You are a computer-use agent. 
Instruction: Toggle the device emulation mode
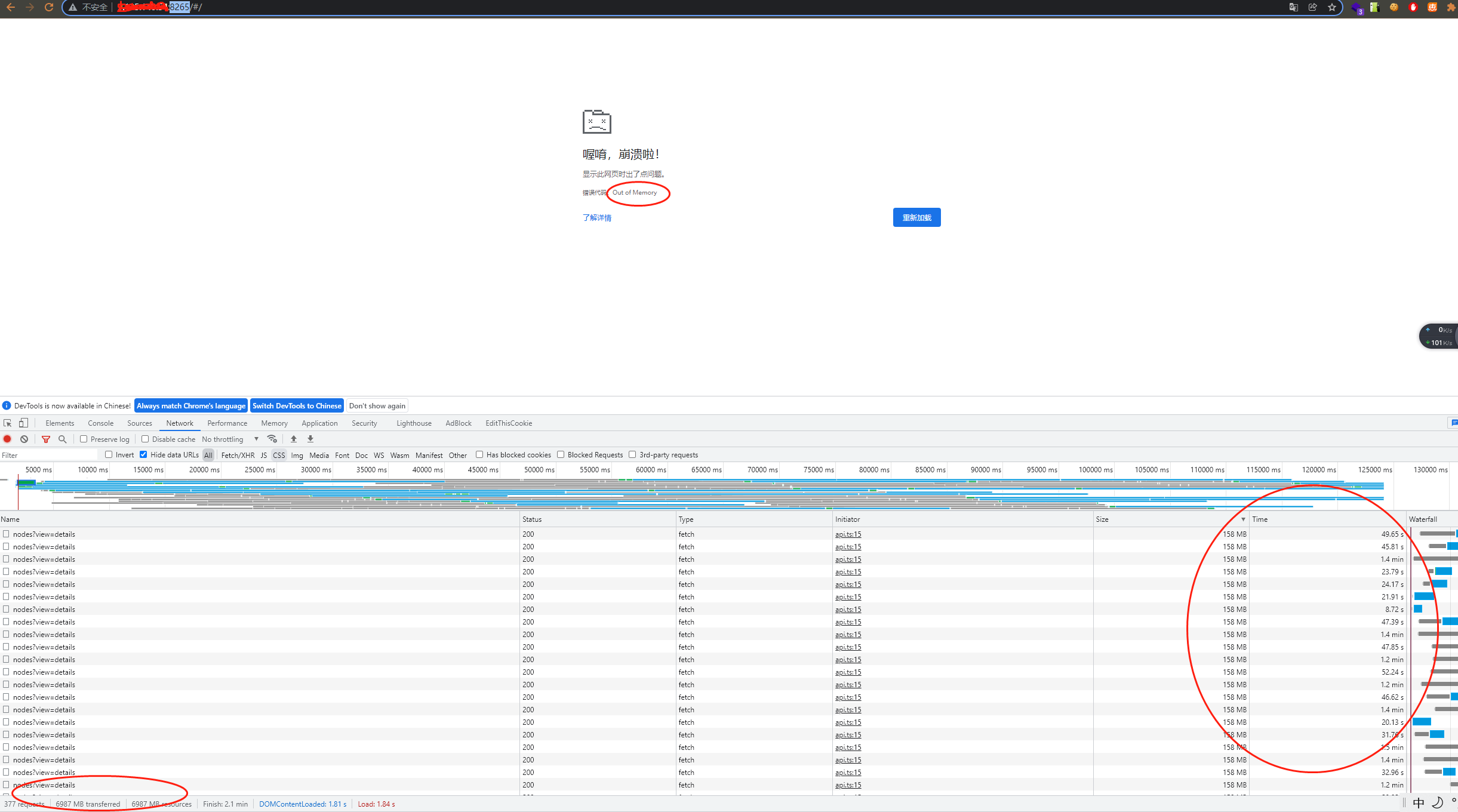click(23, 423)
